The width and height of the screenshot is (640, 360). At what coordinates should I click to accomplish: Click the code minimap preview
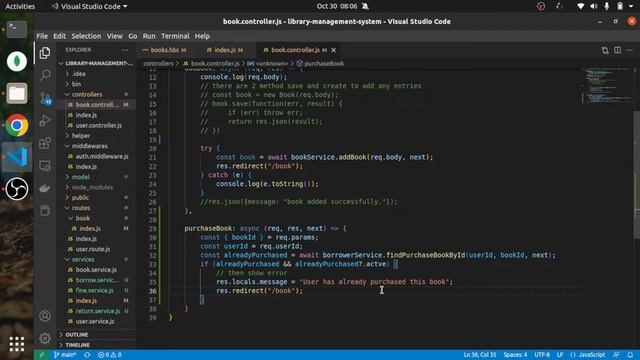(x=607, y=86)
